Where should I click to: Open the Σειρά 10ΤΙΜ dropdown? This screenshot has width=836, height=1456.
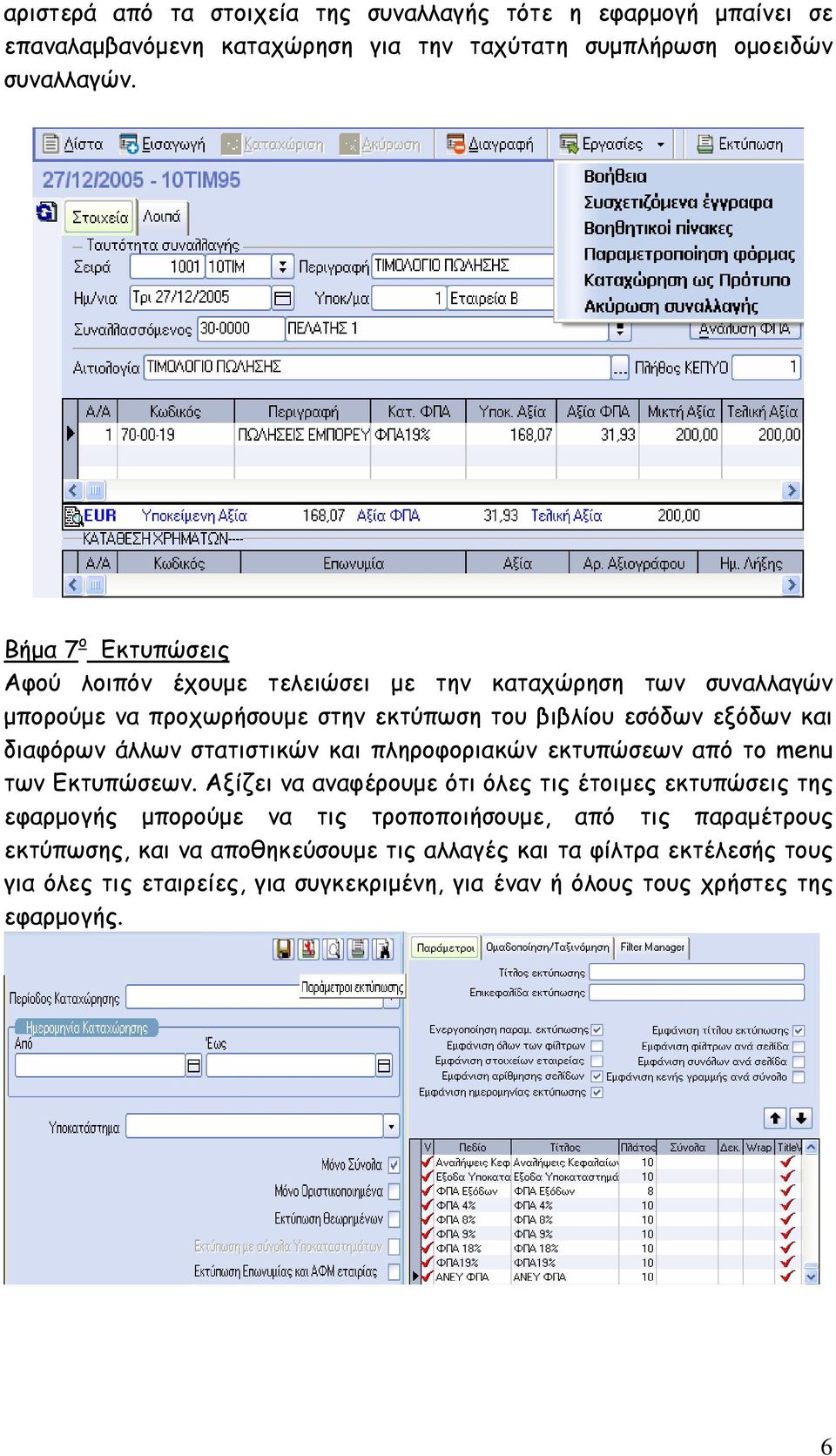[282, 266]
